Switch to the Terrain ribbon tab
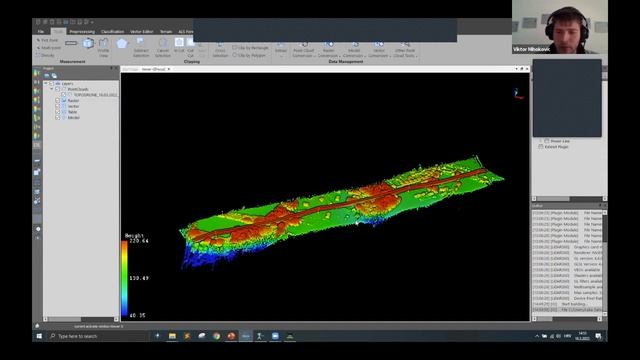This screenshot has height=360, width=640. click(166, 31)
